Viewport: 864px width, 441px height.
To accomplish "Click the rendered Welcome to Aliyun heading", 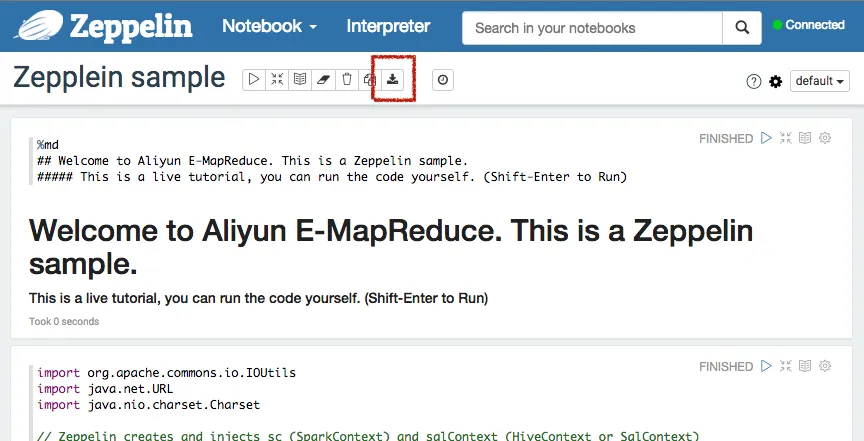I will (391, 248).
